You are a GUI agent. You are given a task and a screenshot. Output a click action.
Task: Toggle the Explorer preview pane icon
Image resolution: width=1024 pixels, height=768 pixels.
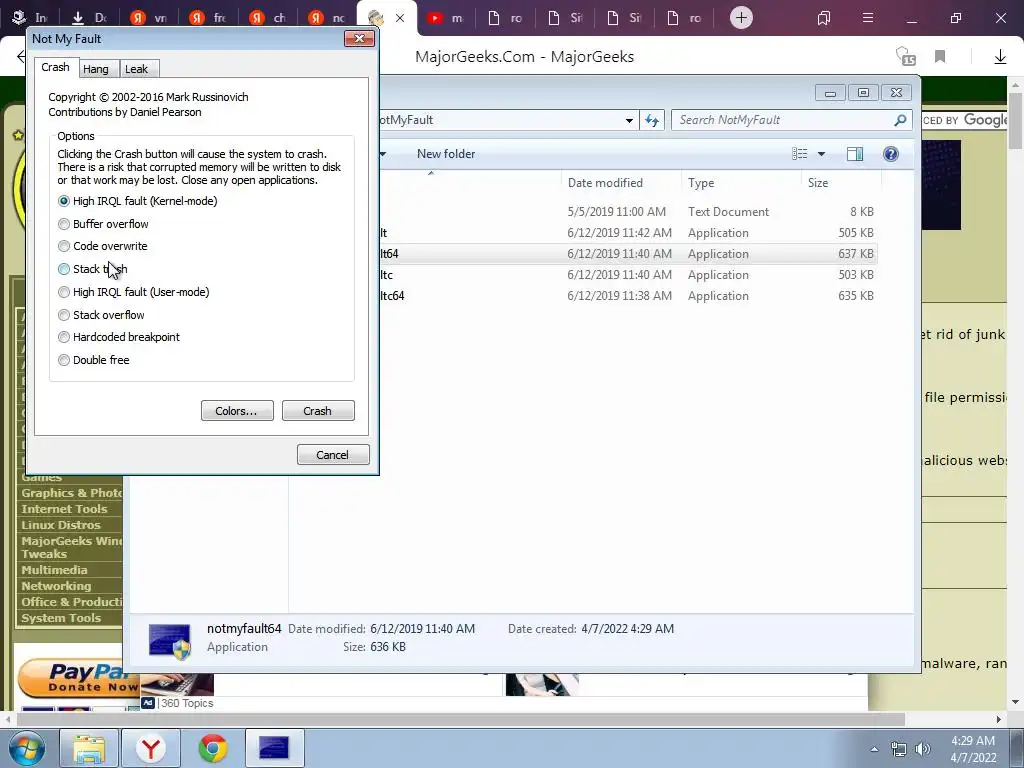855,154
